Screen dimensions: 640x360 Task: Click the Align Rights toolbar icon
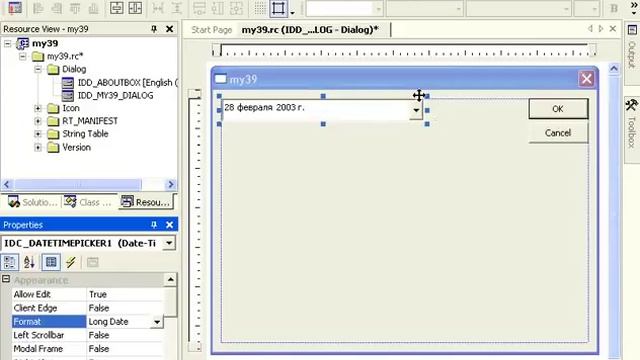[57, 8]
